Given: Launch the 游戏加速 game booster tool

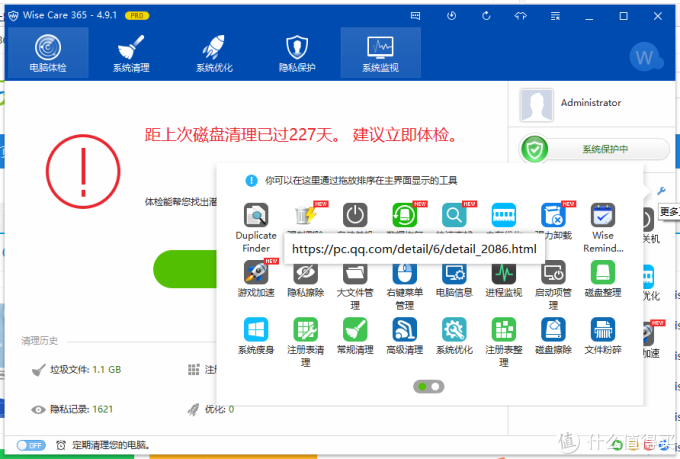Looking at the screenshot, I should (256, 279).
